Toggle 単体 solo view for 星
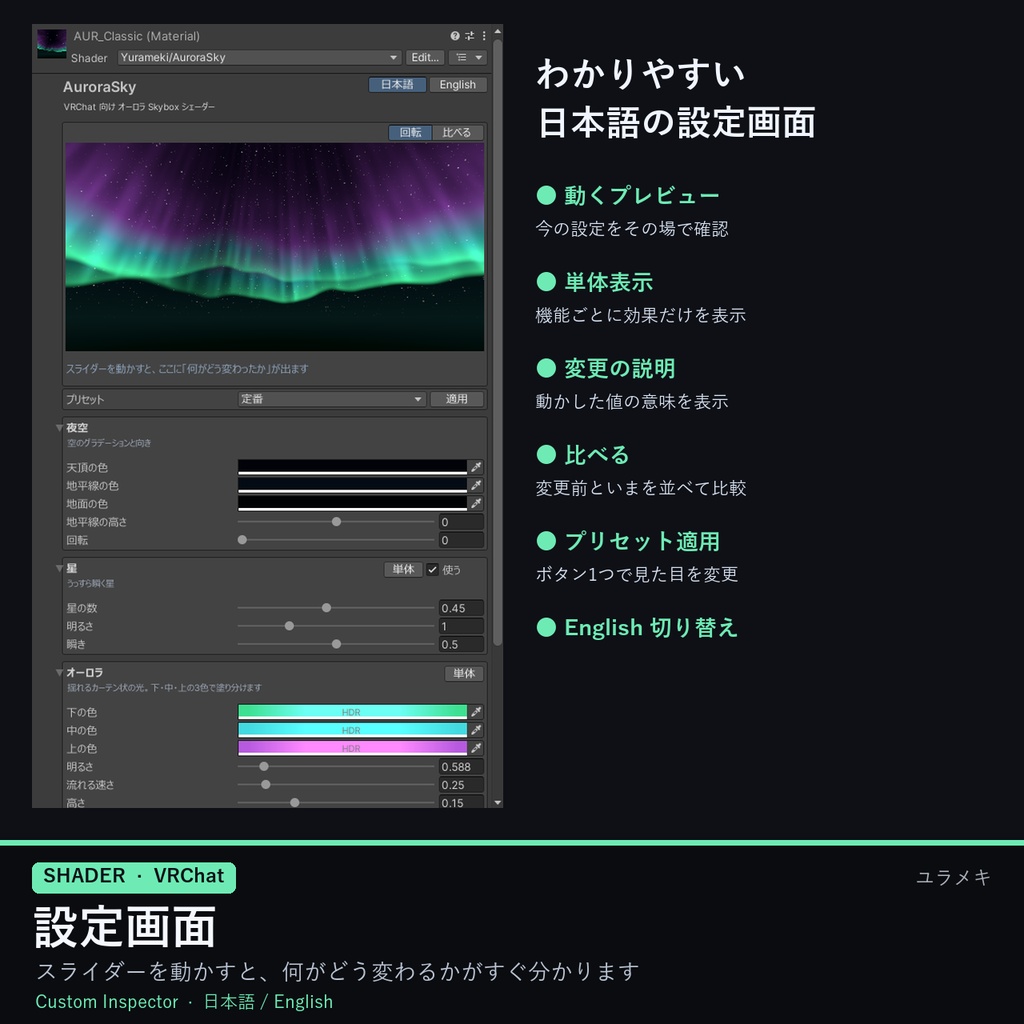This screenshot has height=1024, width=1024. [403, 569]
